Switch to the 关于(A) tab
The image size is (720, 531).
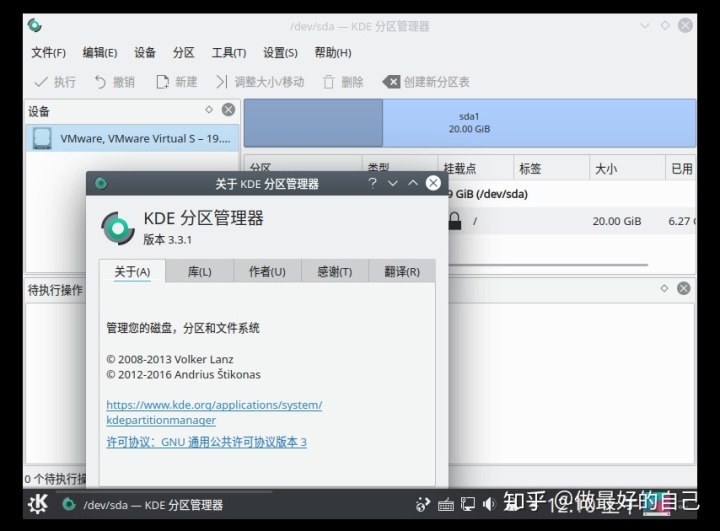(132, 271)
